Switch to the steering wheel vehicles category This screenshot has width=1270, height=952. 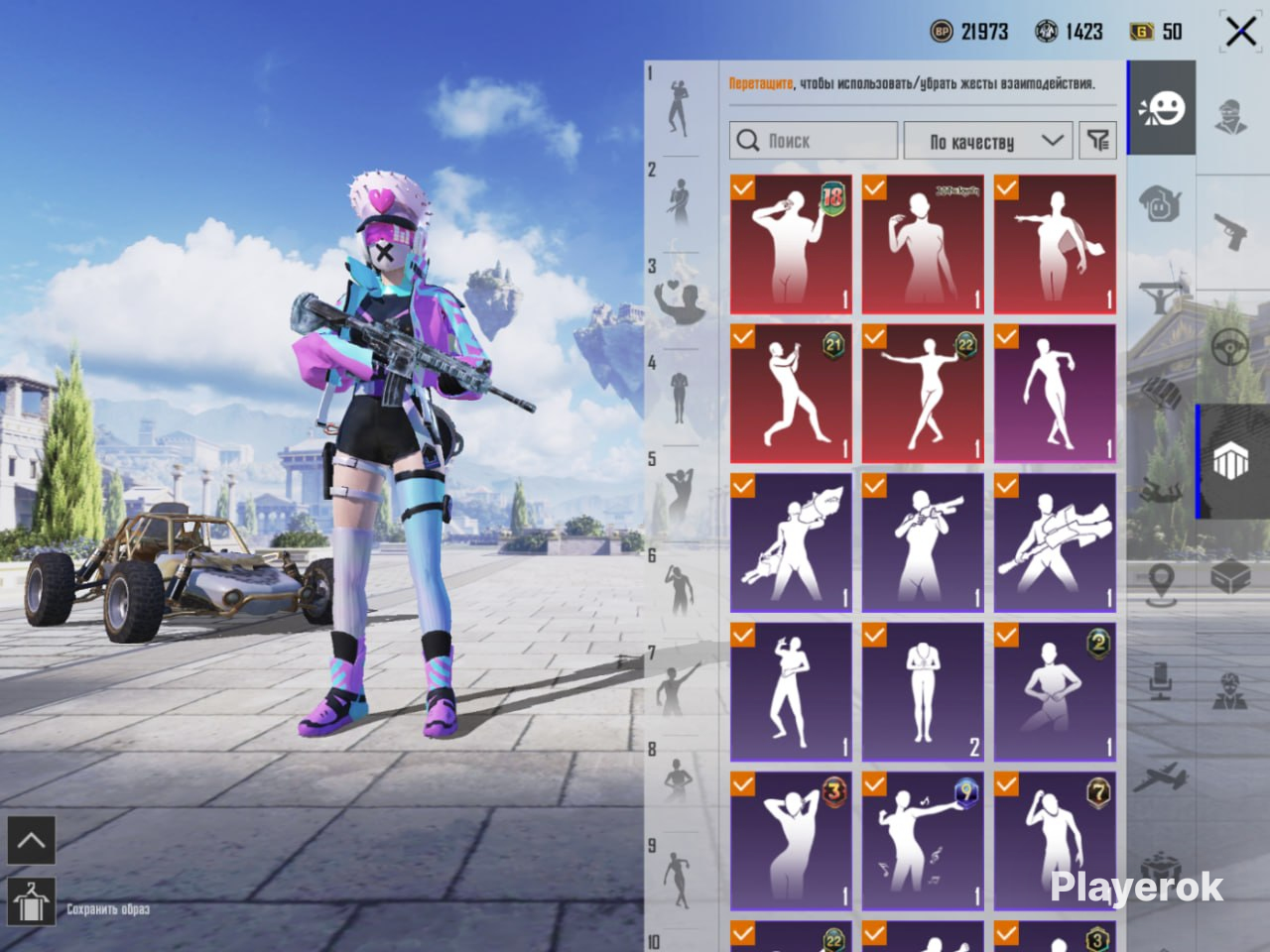tap(1232, 348)
